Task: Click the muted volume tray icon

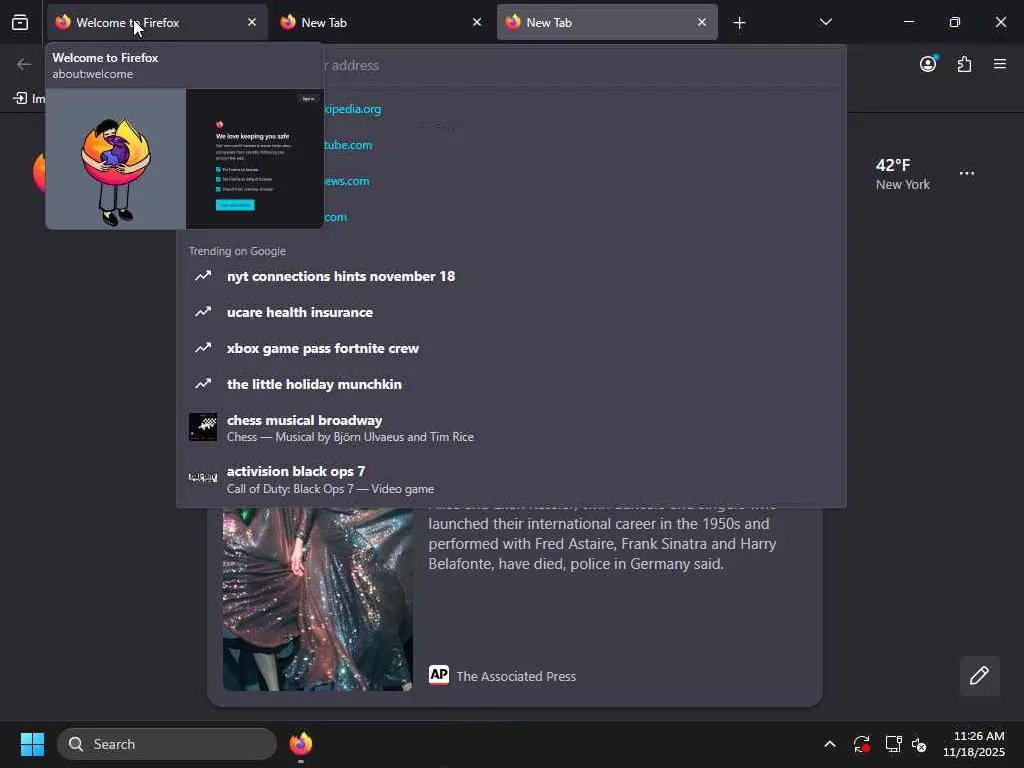Action: (x=920, y=744)
